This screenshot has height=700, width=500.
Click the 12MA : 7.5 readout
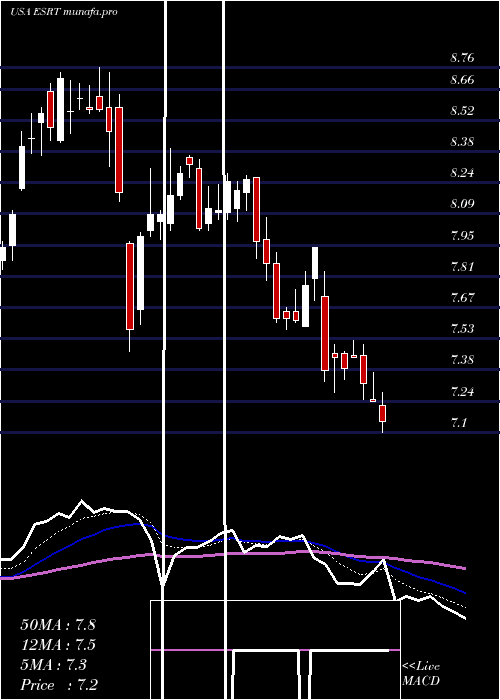coord(58,645)
